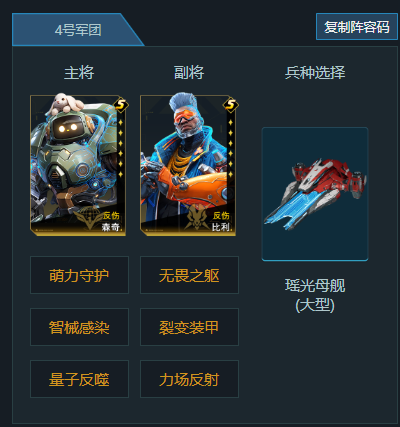Viewport: 400px width, 427px height.
Task: Open the 力场反射 skill
Action: (189, 379)
